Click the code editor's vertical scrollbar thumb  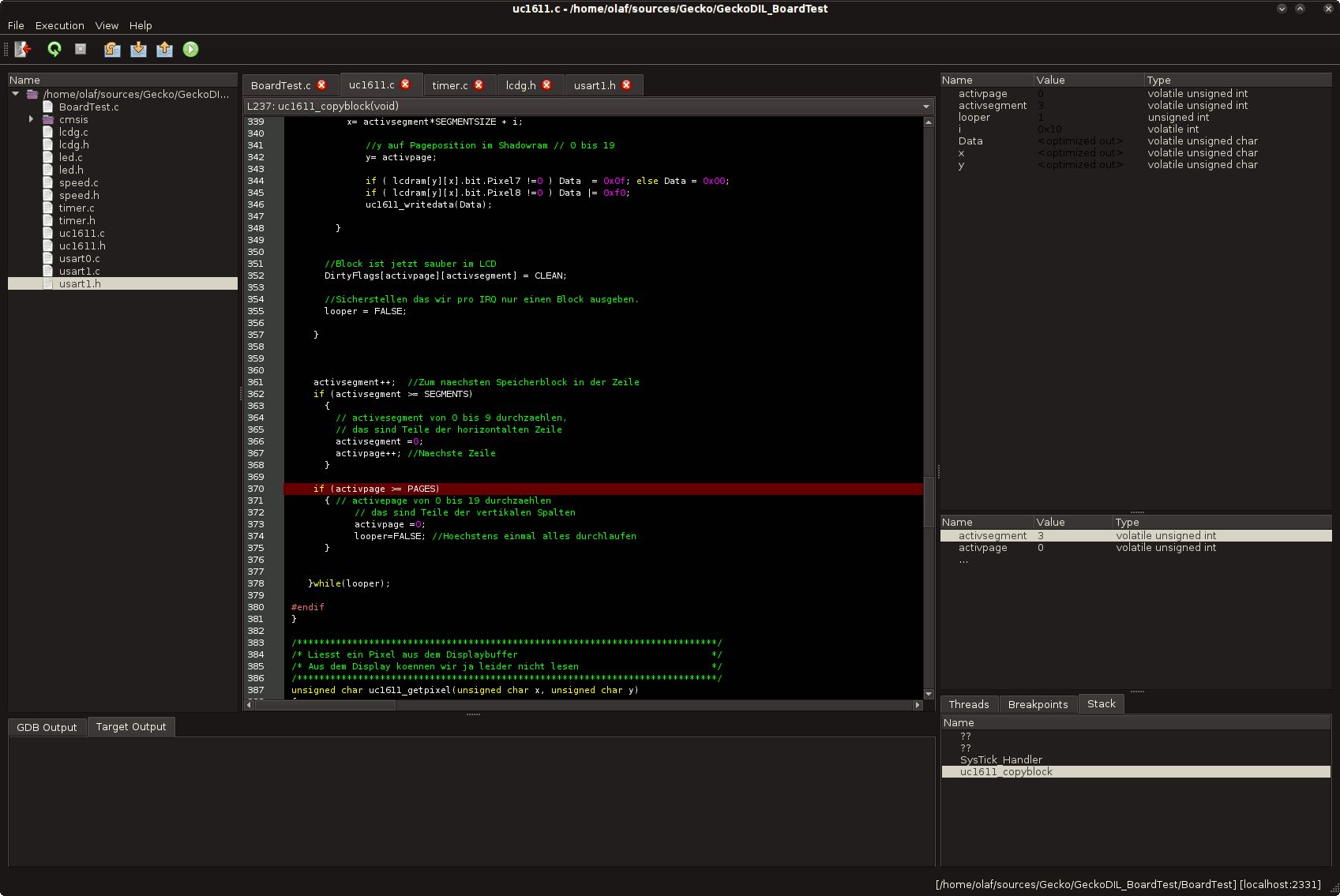pos(929,501)
